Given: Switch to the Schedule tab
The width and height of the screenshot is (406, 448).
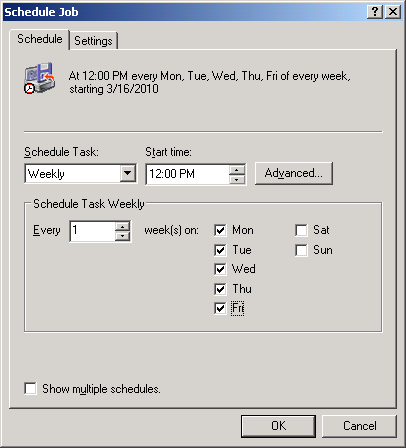Looking at the screenshot, I should point(40,39).
